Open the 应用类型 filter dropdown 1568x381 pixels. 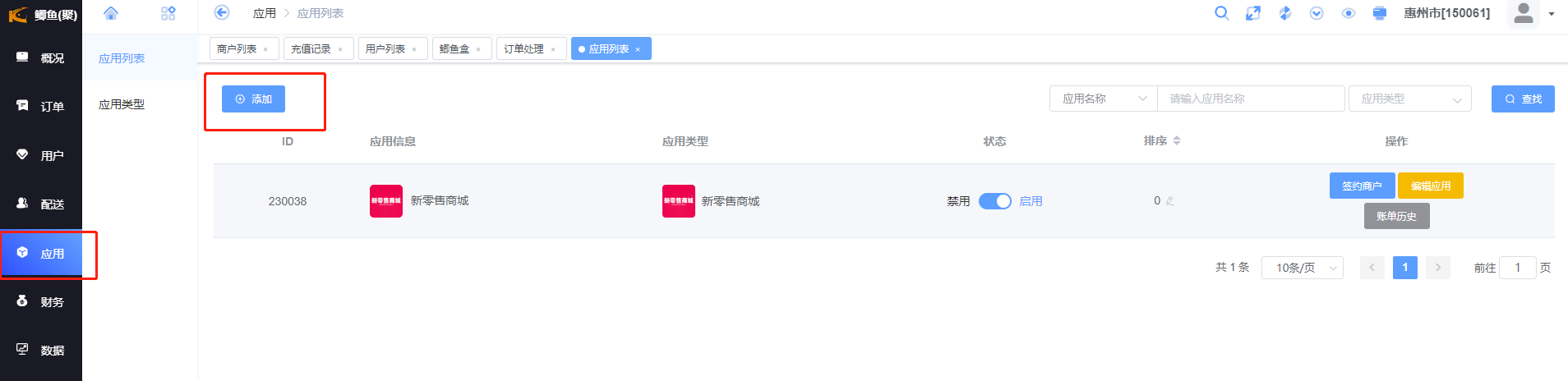click(1409, 99)
